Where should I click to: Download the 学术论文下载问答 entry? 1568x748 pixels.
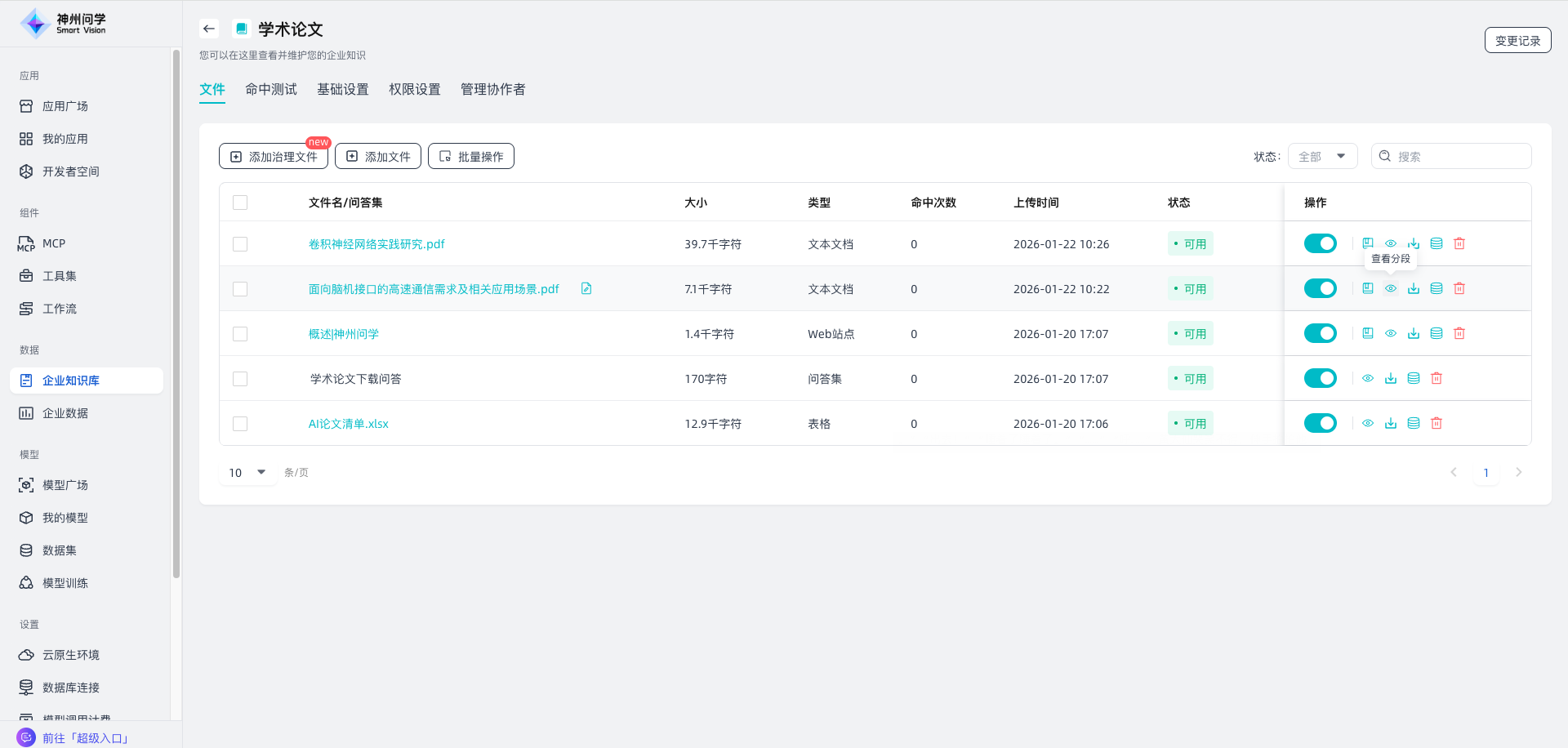click(1391, 378)
